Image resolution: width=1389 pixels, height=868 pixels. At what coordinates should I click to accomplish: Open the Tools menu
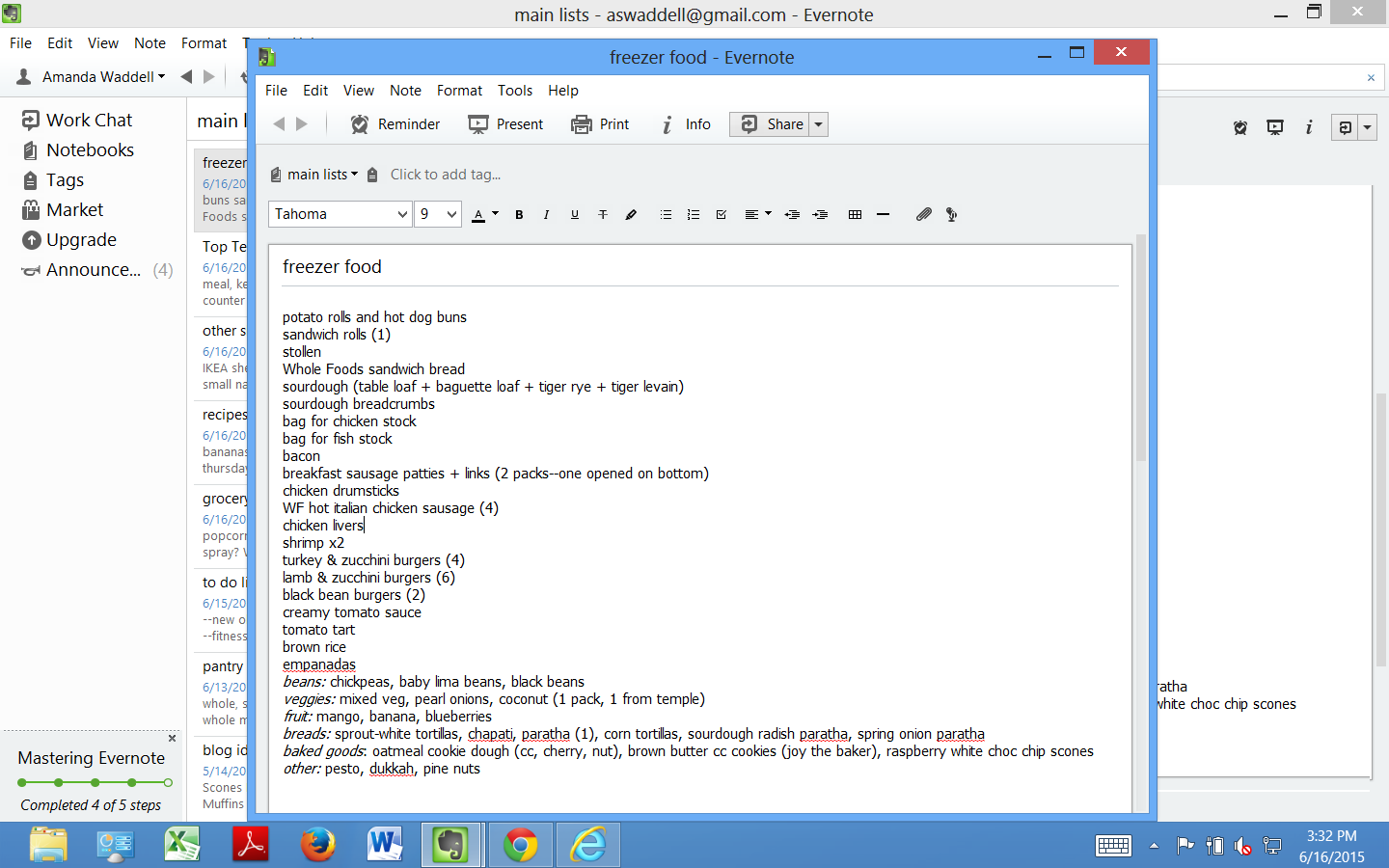coord(514,91)
